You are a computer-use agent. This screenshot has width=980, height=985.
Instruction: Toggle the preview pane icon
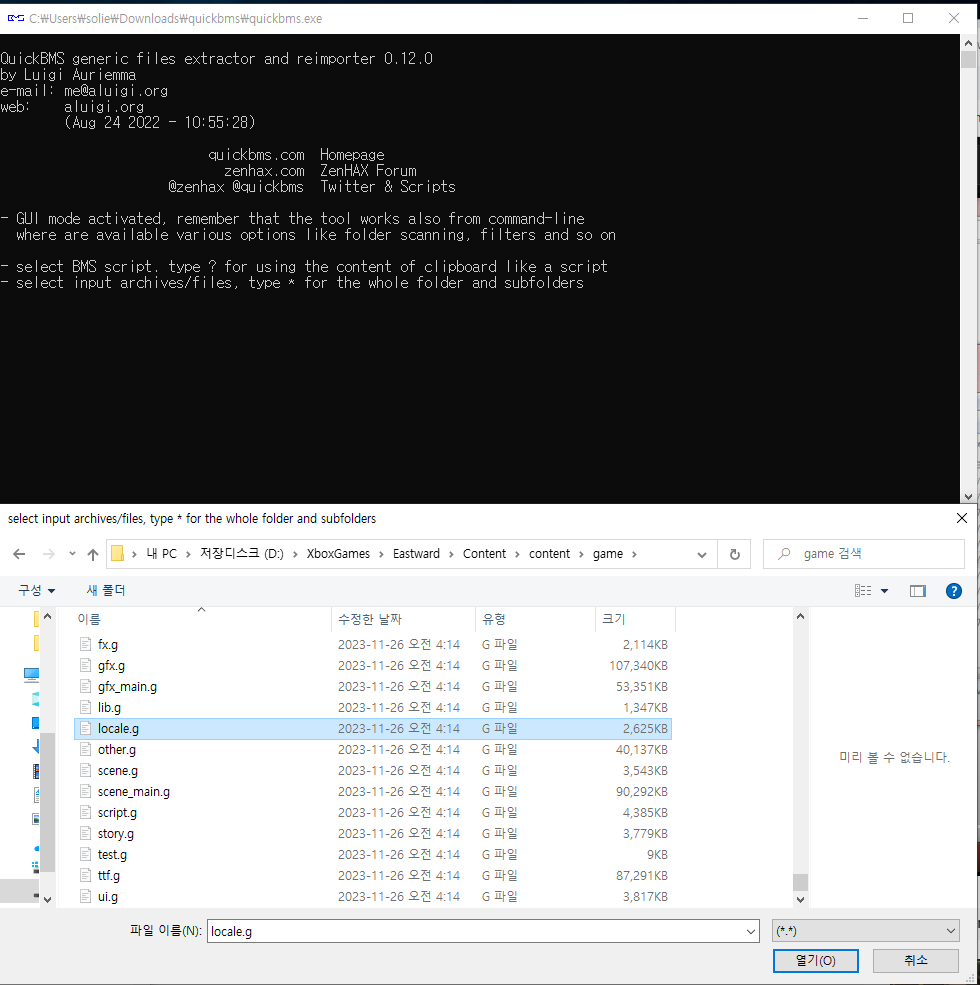point(918,590)
